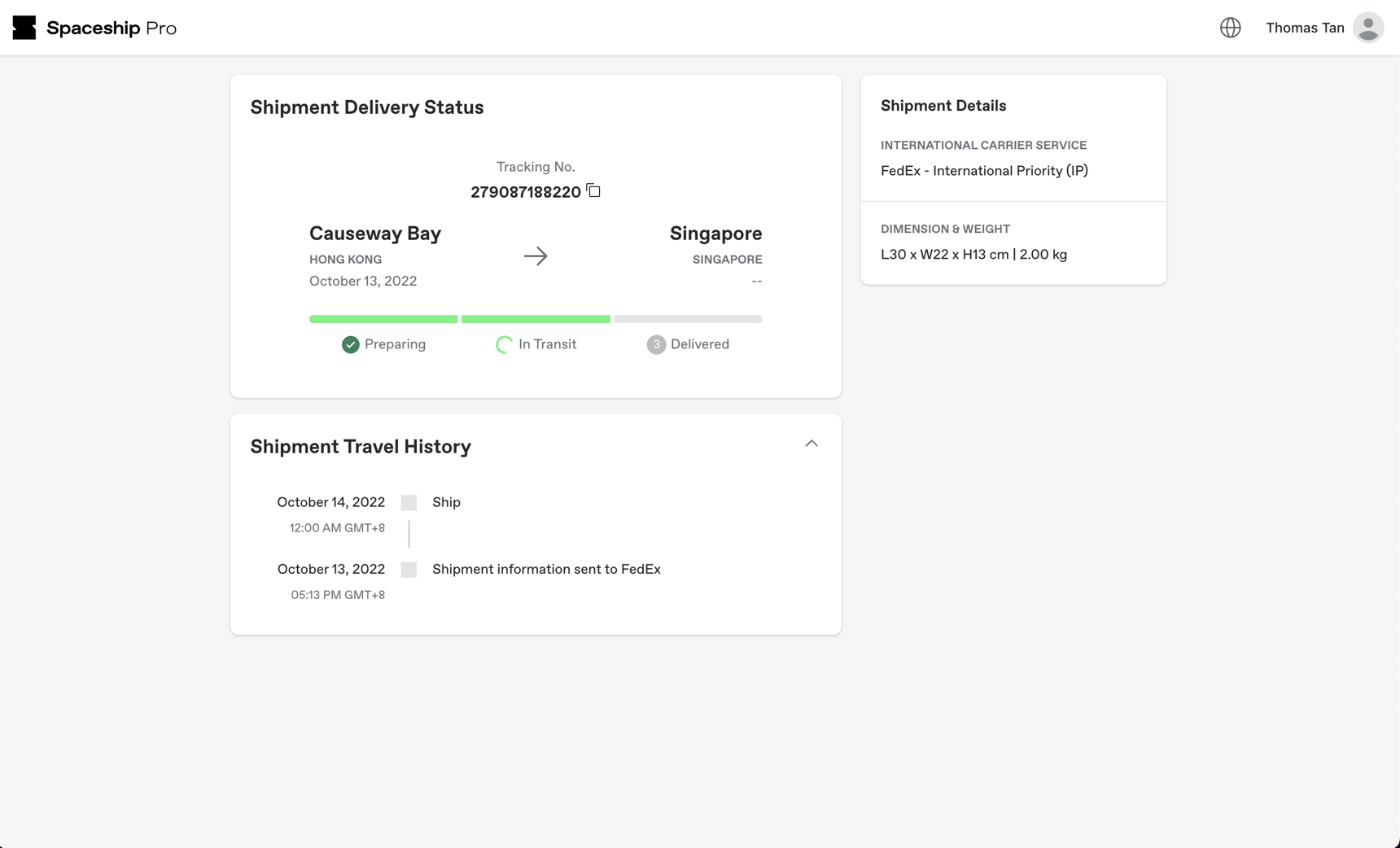Click the In Transit spinner icon
The image size is (1400, 848).
501,344
